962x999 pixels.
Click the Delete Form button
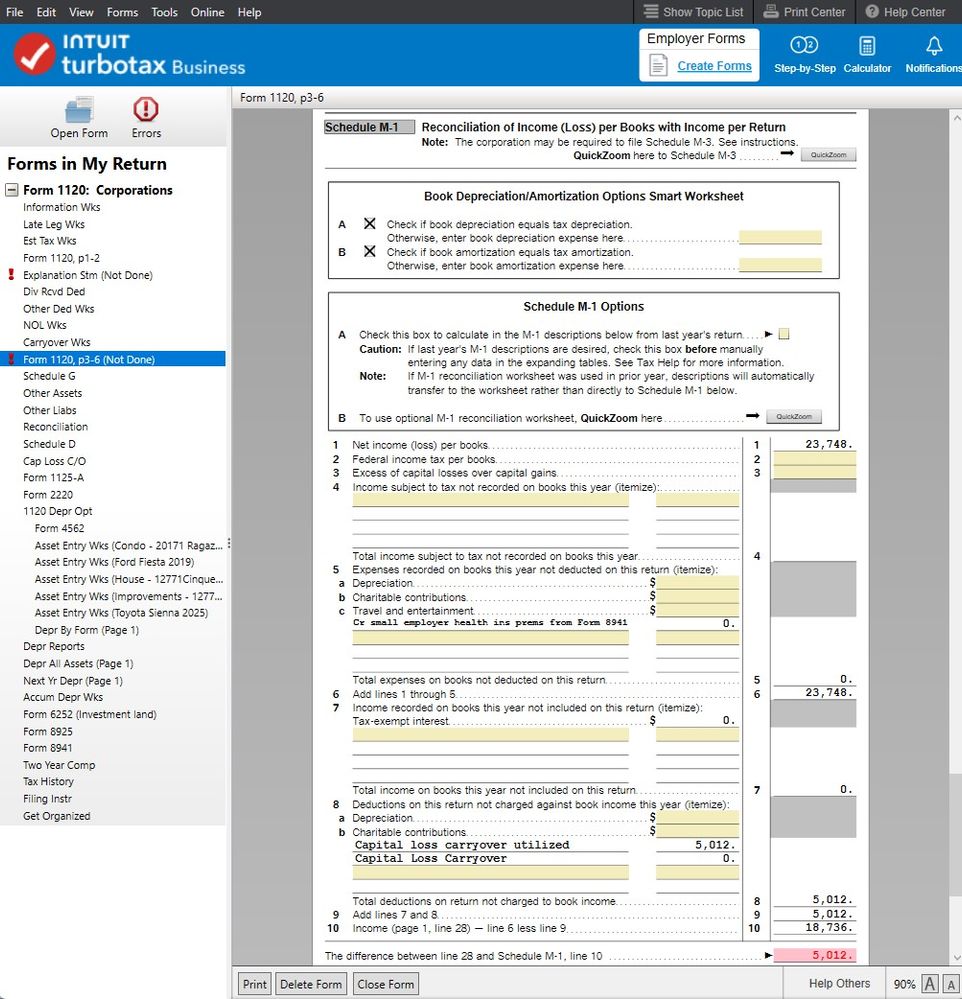point(311,984)
